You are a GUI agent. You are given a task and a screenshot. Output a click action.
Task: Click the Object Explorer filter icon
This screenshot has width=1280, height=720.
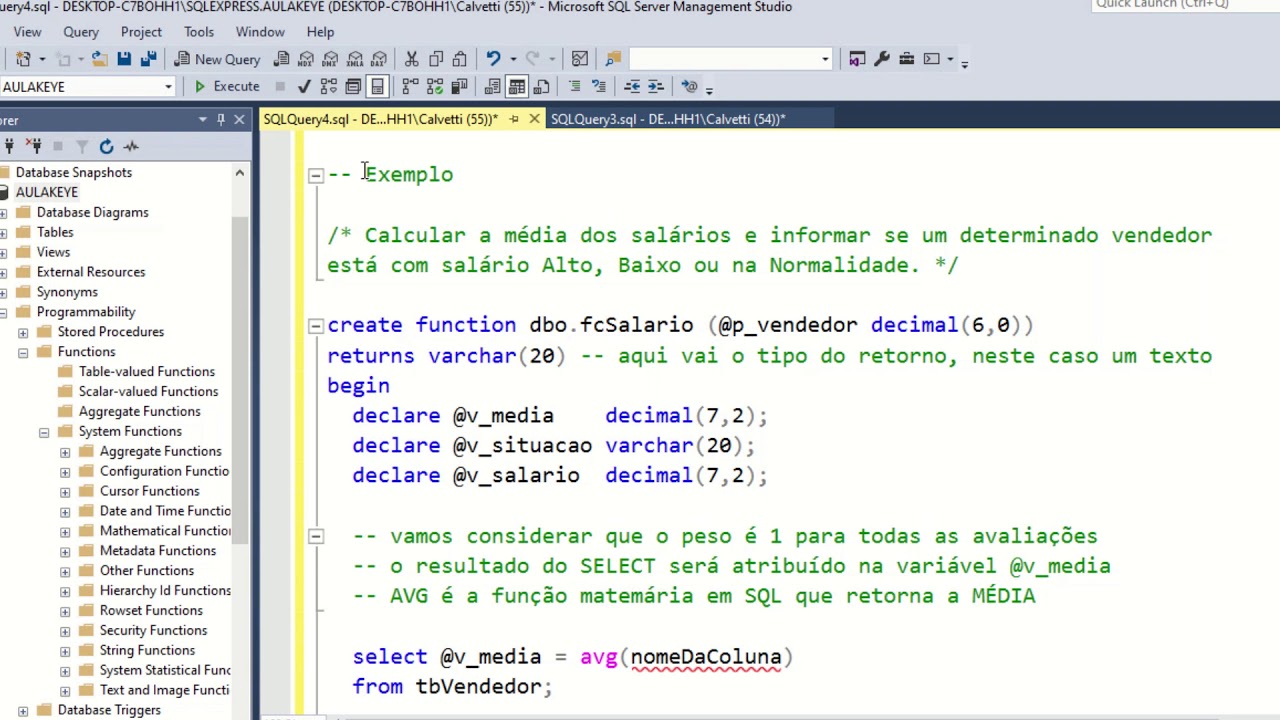[x=82, y=146]
